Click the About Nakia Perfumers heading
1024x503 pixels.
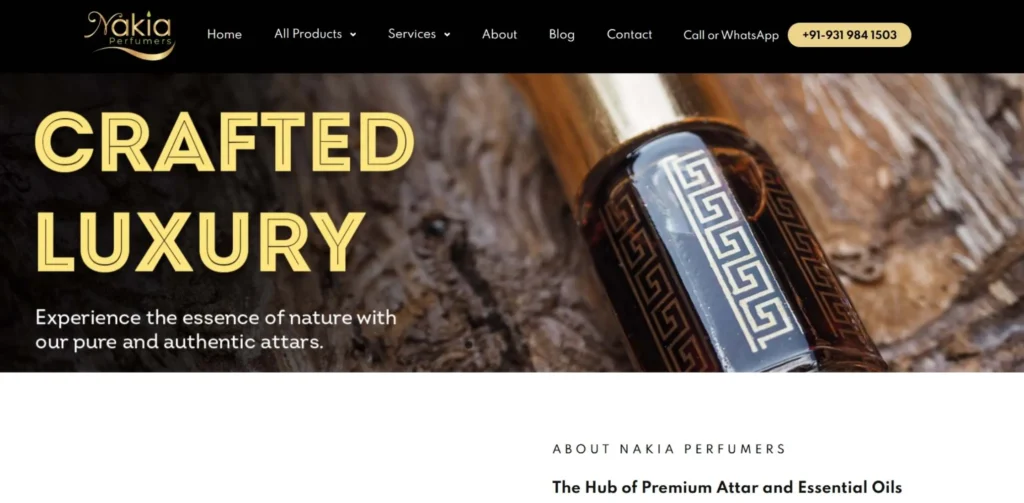coord(669,449)
